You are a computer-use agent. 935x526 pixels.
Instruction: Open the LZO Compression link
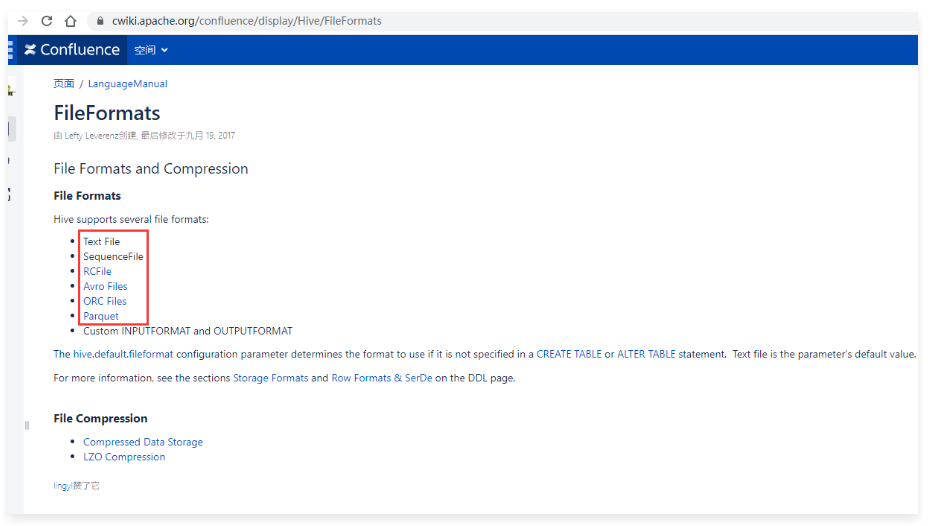click(x=124, y=457)
